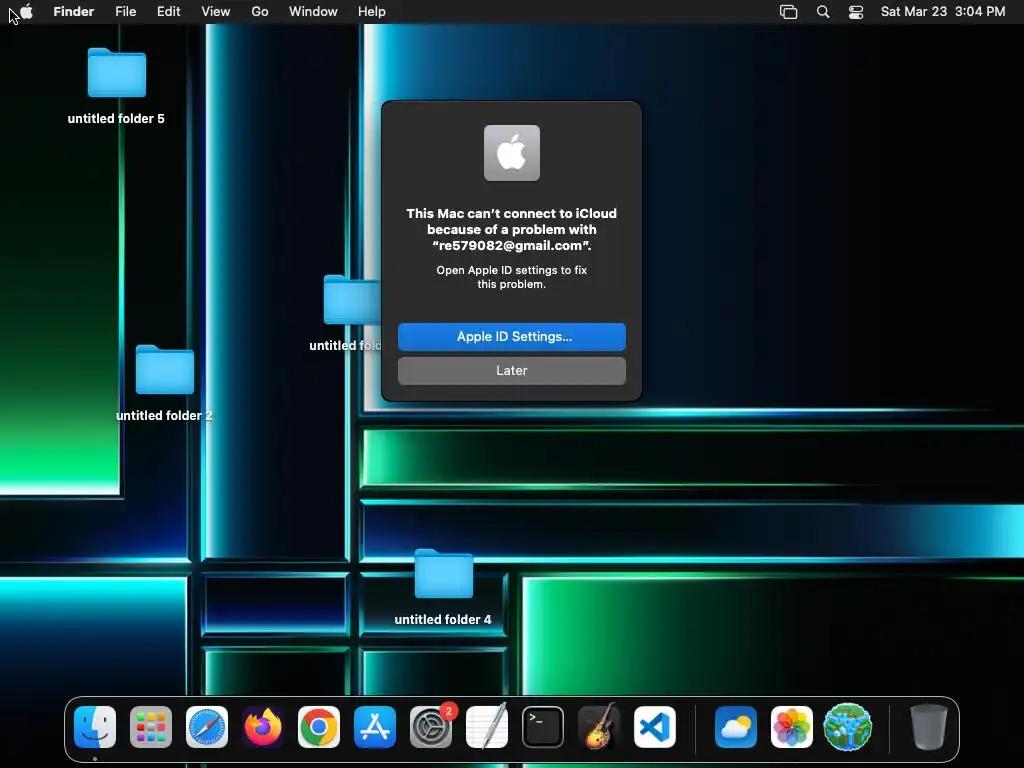
Task: Open System Settings with badge in Dock
Action: 431,727
